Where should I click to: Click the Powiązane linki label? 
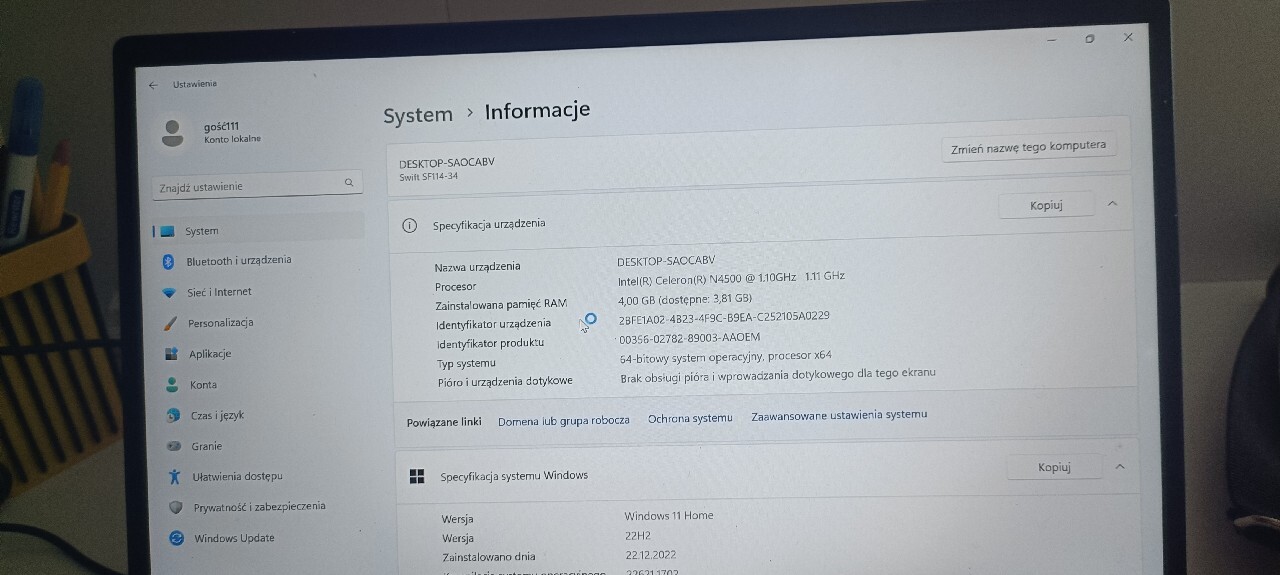444,423
